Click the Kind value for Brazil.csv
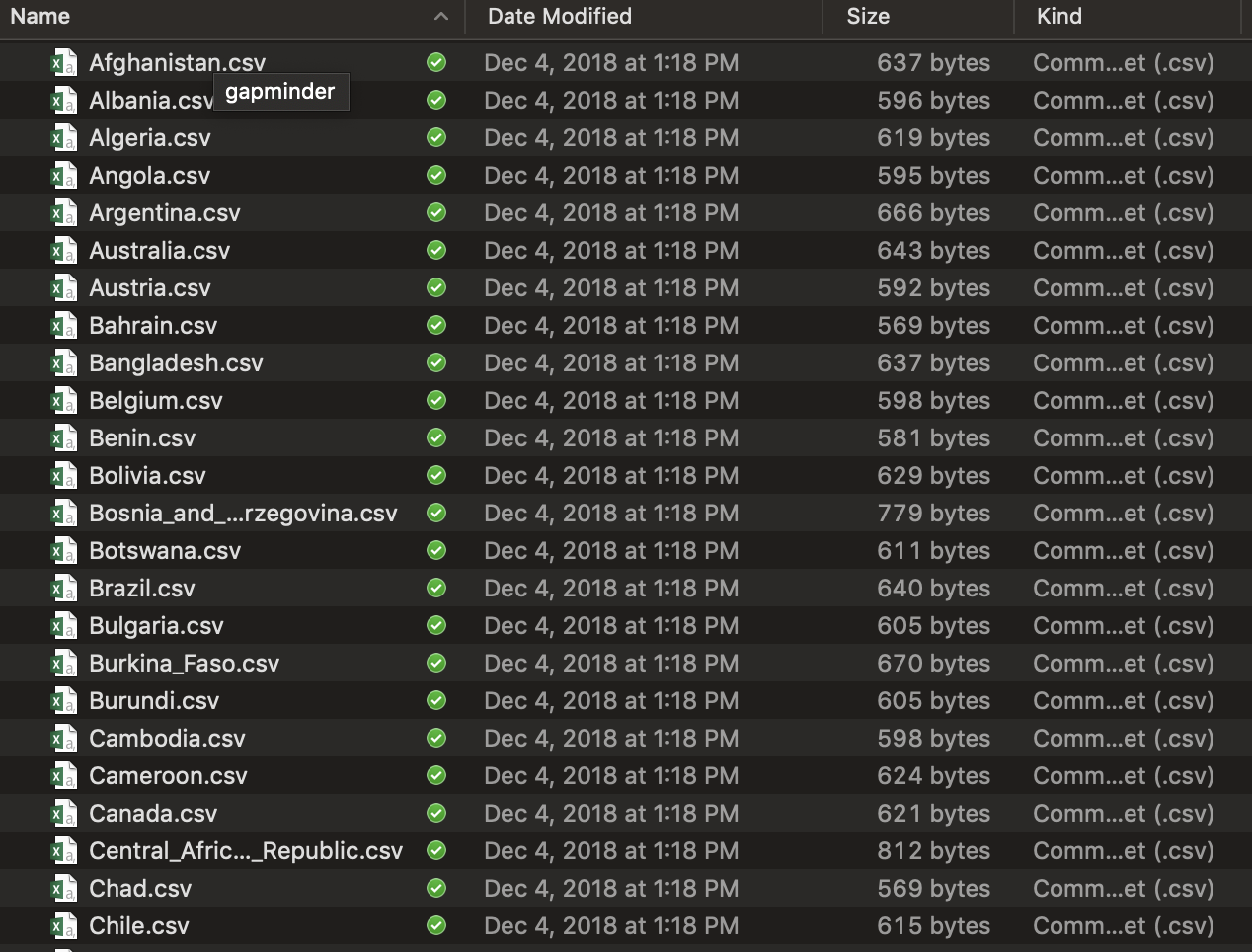Screen dimensions: 1252x952 click(x=1123, y=589)
